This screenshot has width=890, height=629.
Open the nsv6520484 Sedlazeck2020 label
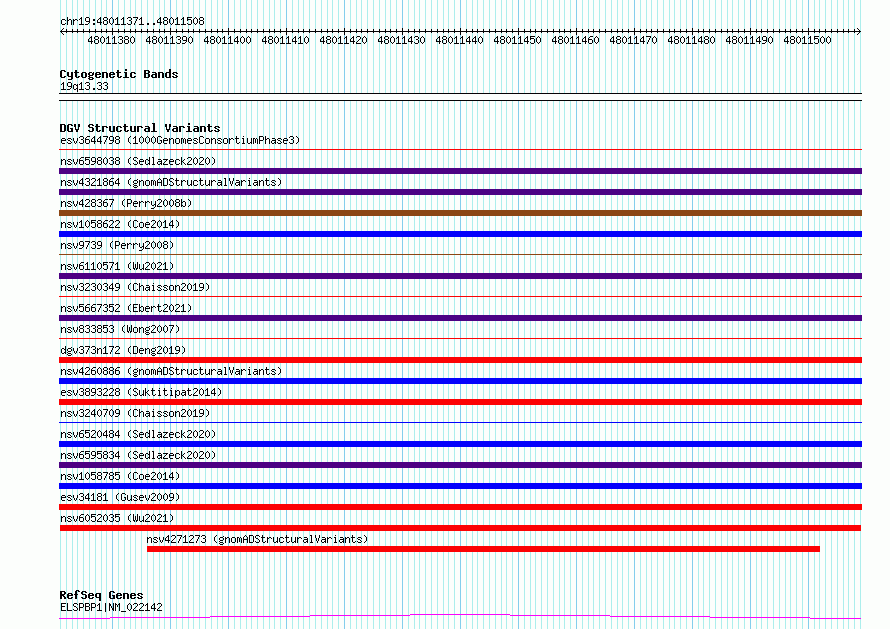coord(138,434)
